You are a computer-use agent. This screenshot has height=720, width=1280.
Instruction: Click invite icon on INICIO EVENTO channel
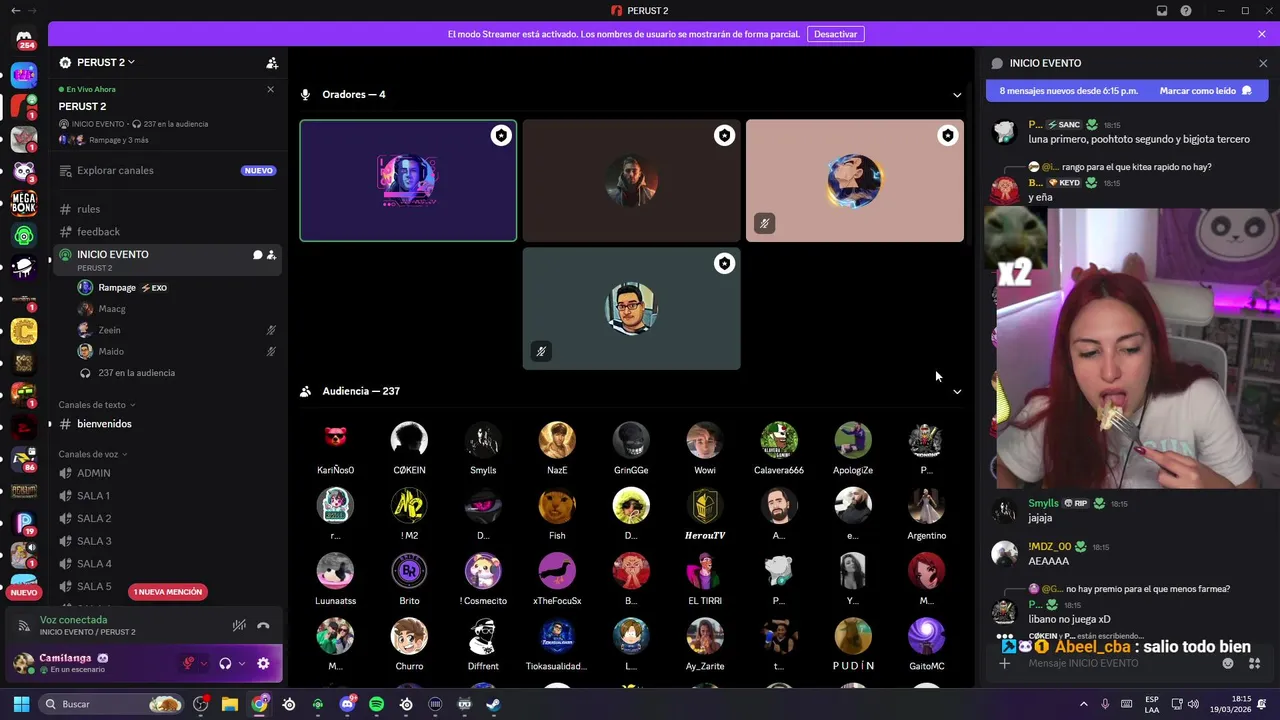(271, 255)
